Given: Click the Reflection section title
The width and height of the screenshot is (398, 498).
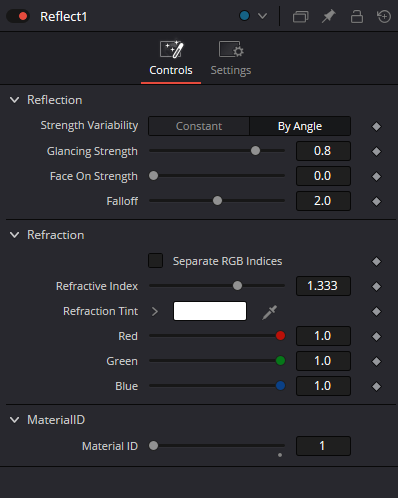Looking at the screenshot, I should pyautogui.click(x=55, y=100).
